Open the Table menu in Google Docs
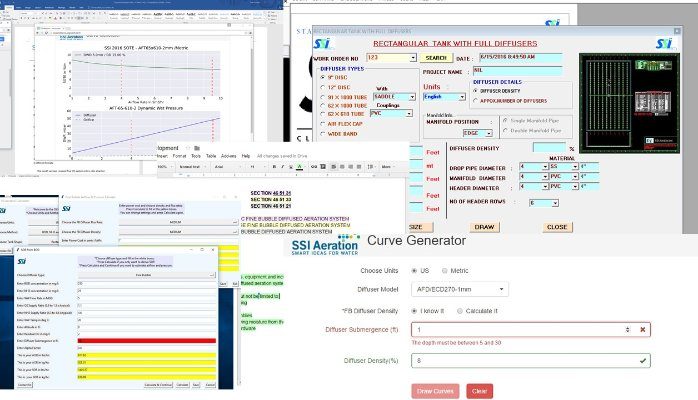 click(x=211, y=156)
